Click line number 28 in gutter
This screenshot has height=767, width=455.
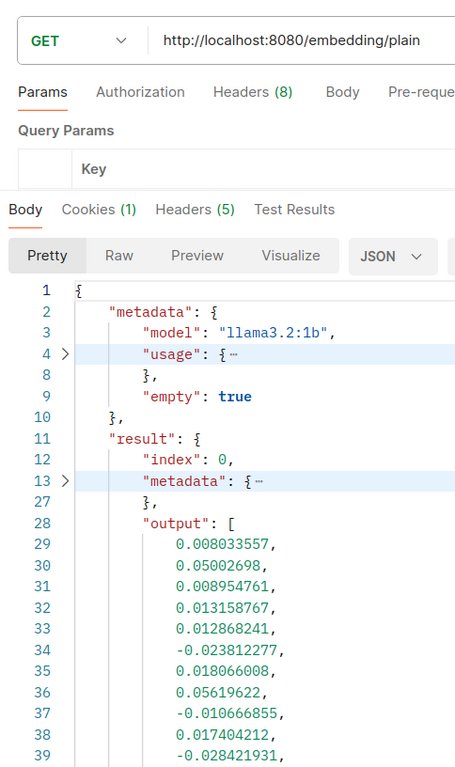[42, 523]
